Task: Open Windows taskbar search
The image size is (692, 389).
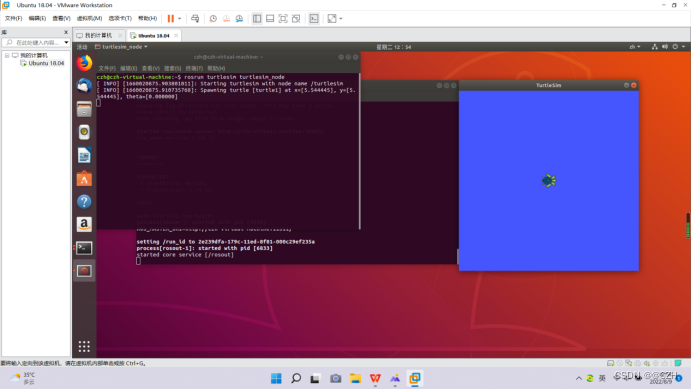Action: 296,378
